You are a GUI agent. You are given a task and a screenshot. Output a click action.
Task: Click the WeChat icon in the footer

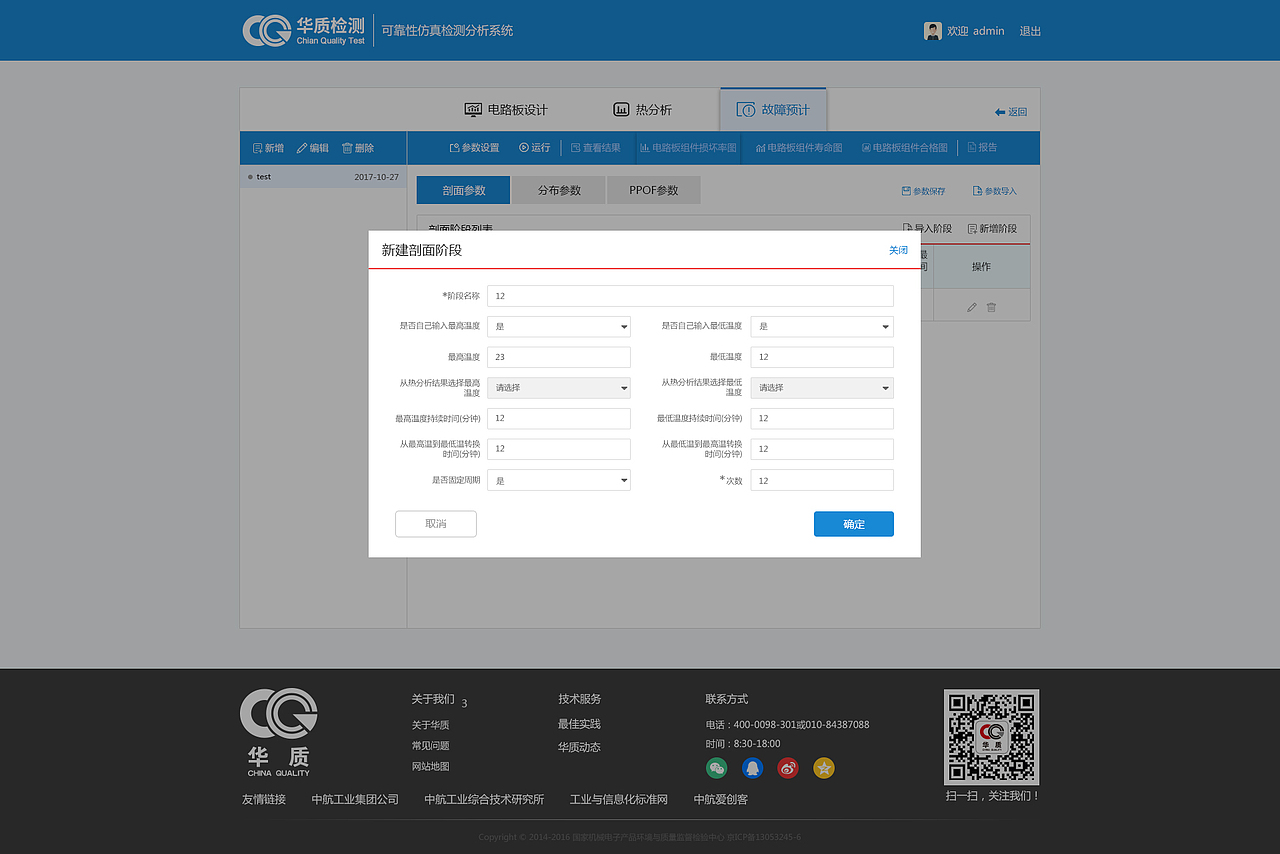coord(716,768)
